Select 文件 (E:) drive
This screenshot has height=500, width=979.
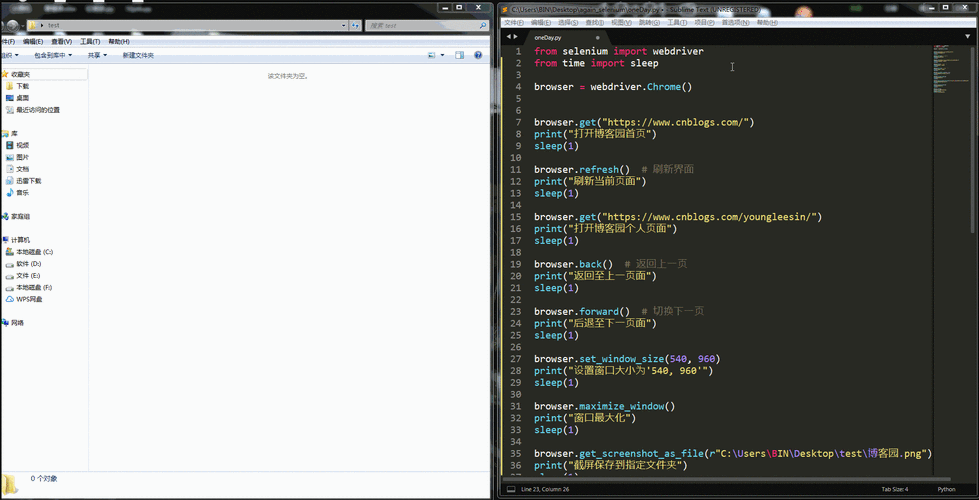point(28,276)
